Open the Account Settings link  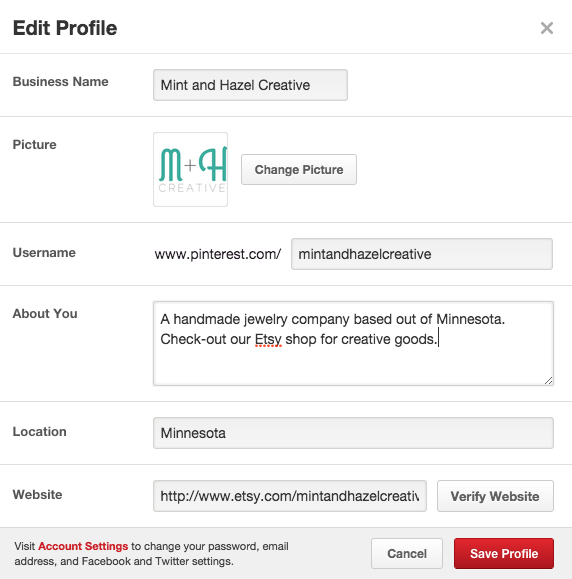click(x=83, y=546)
